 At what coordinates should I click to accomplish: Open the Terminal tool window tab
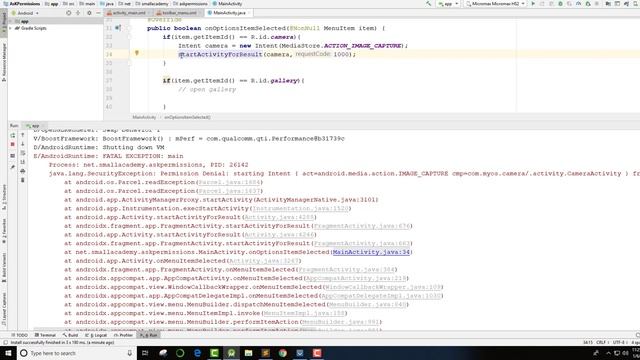tap(45, 335)
